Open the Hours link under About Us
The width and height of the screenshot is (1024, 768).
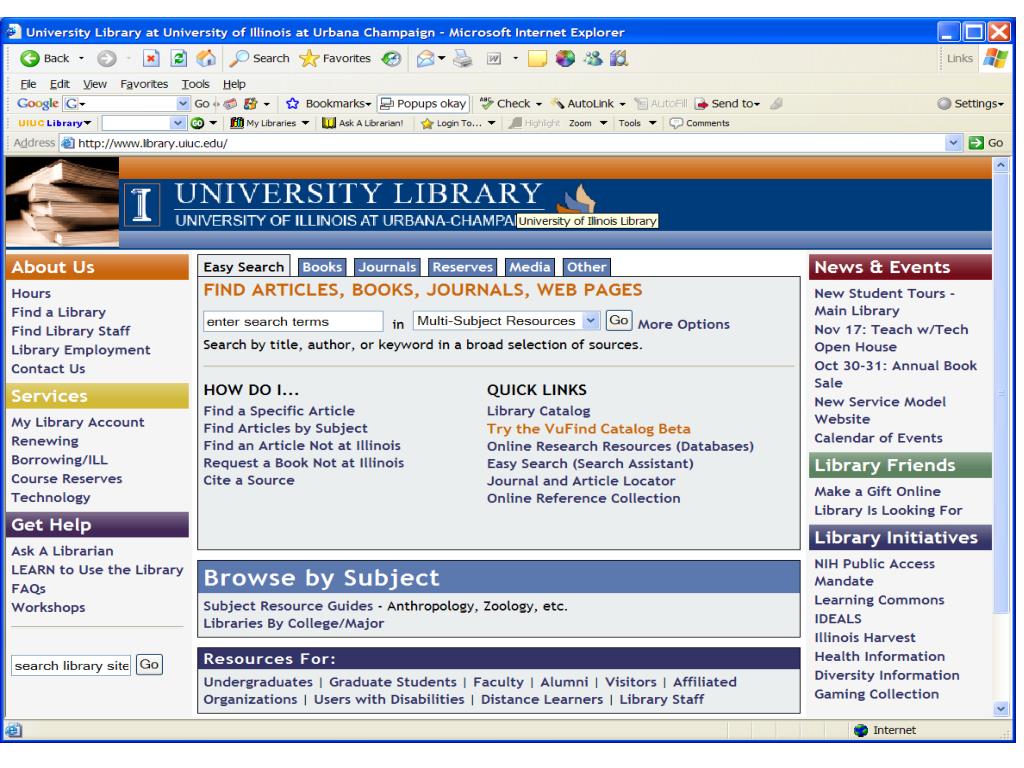[31, 293]
